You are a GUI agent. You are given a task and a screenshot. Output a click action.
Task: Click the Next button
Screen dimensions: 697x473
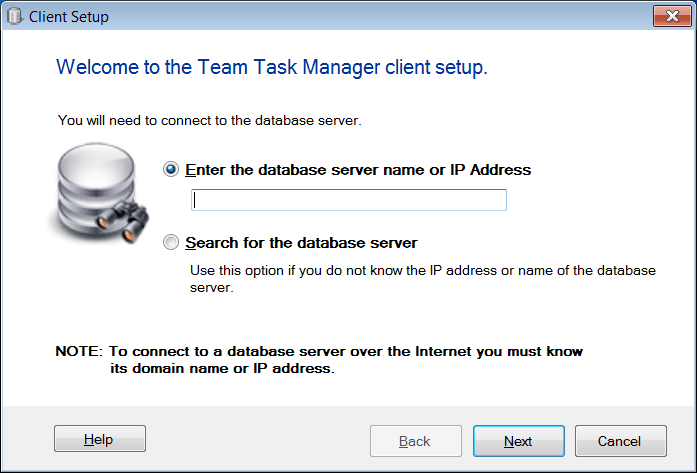click(x=518, y=440)
